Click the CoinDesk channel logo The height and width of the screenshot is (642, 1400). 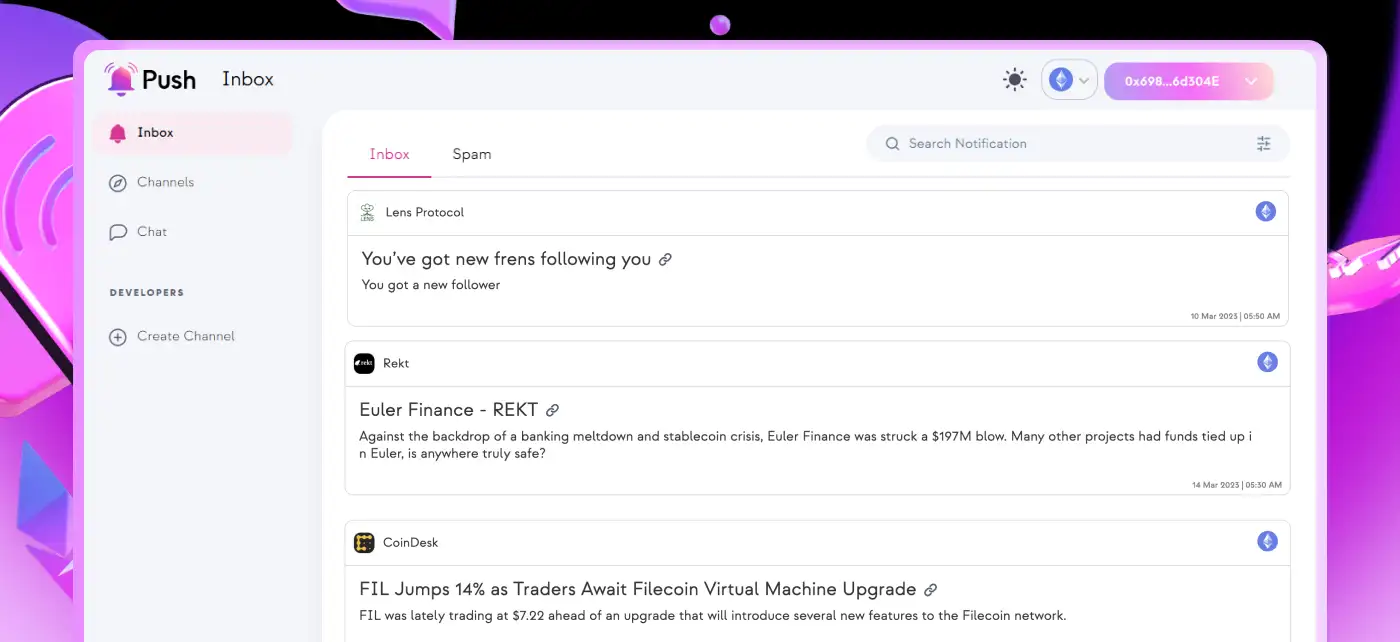(x=364, y=543)
